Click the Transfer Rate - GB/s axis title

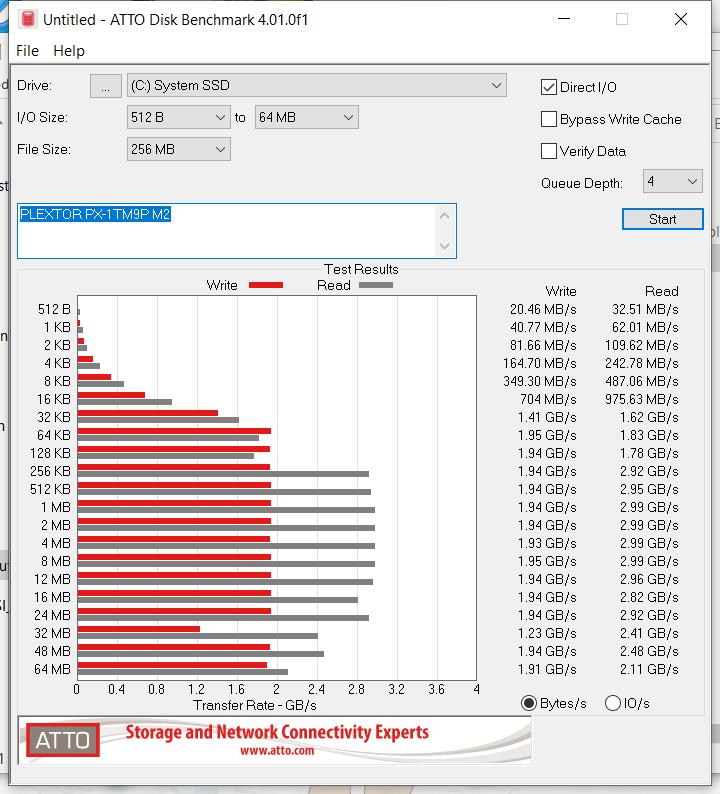coord(255,705)
